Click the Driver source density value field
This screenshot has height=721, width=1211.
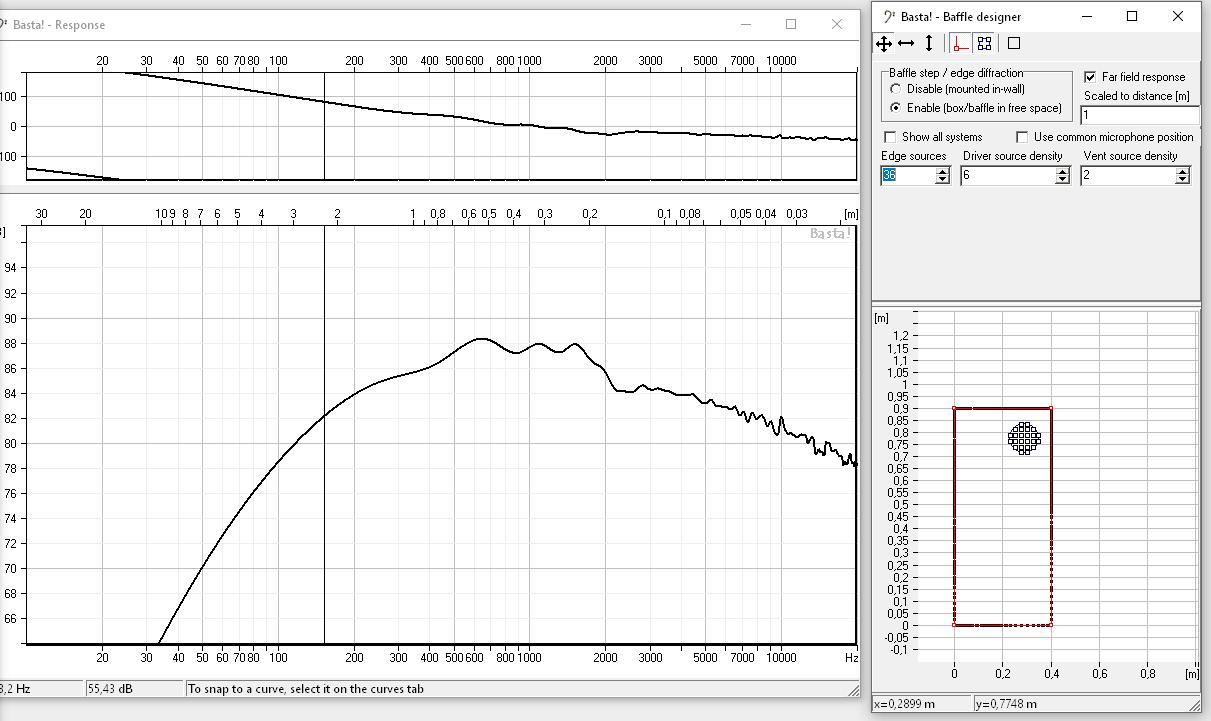[1006, 176]
